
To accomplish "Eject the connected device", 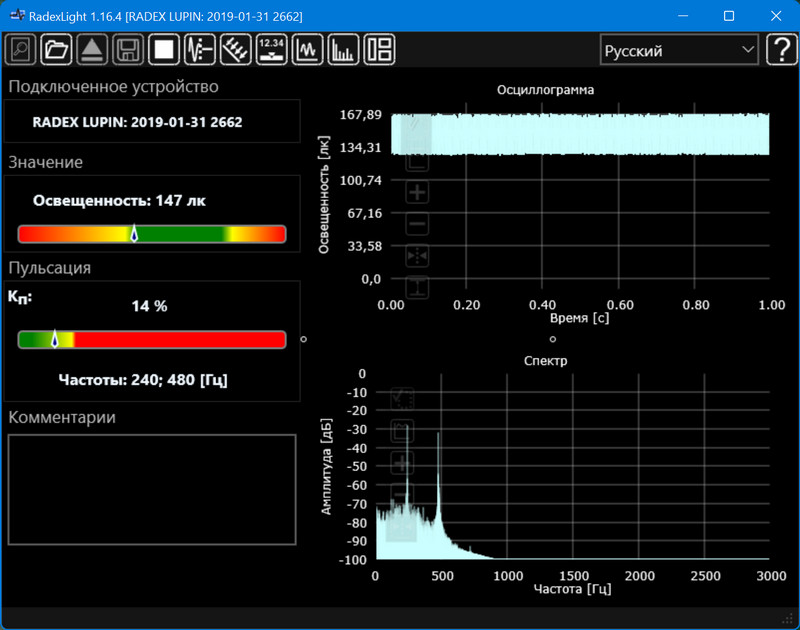I will (x=92, y=49).
